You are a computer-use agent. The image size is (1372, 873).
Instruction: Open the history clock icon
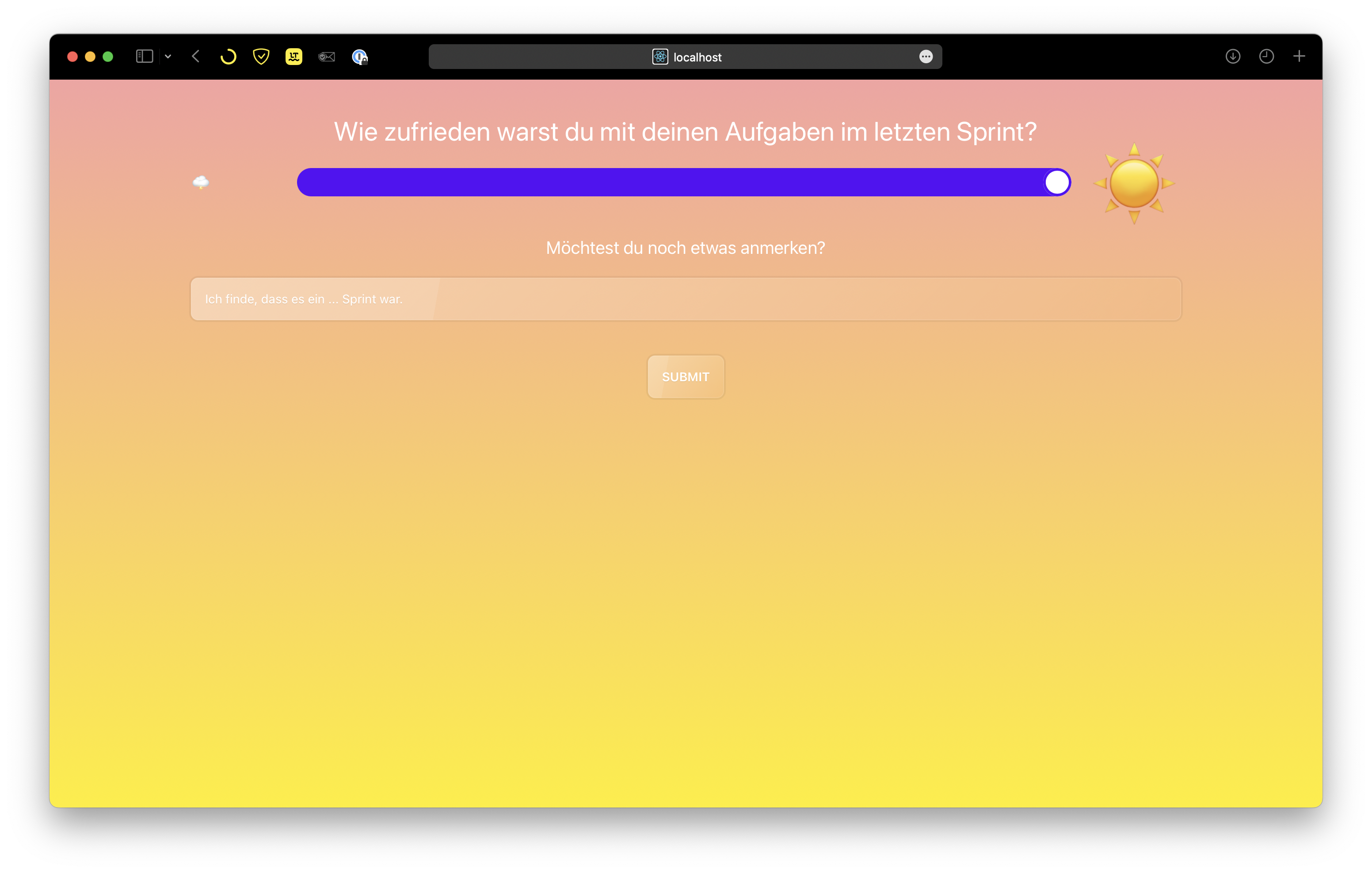(1266, 57)
